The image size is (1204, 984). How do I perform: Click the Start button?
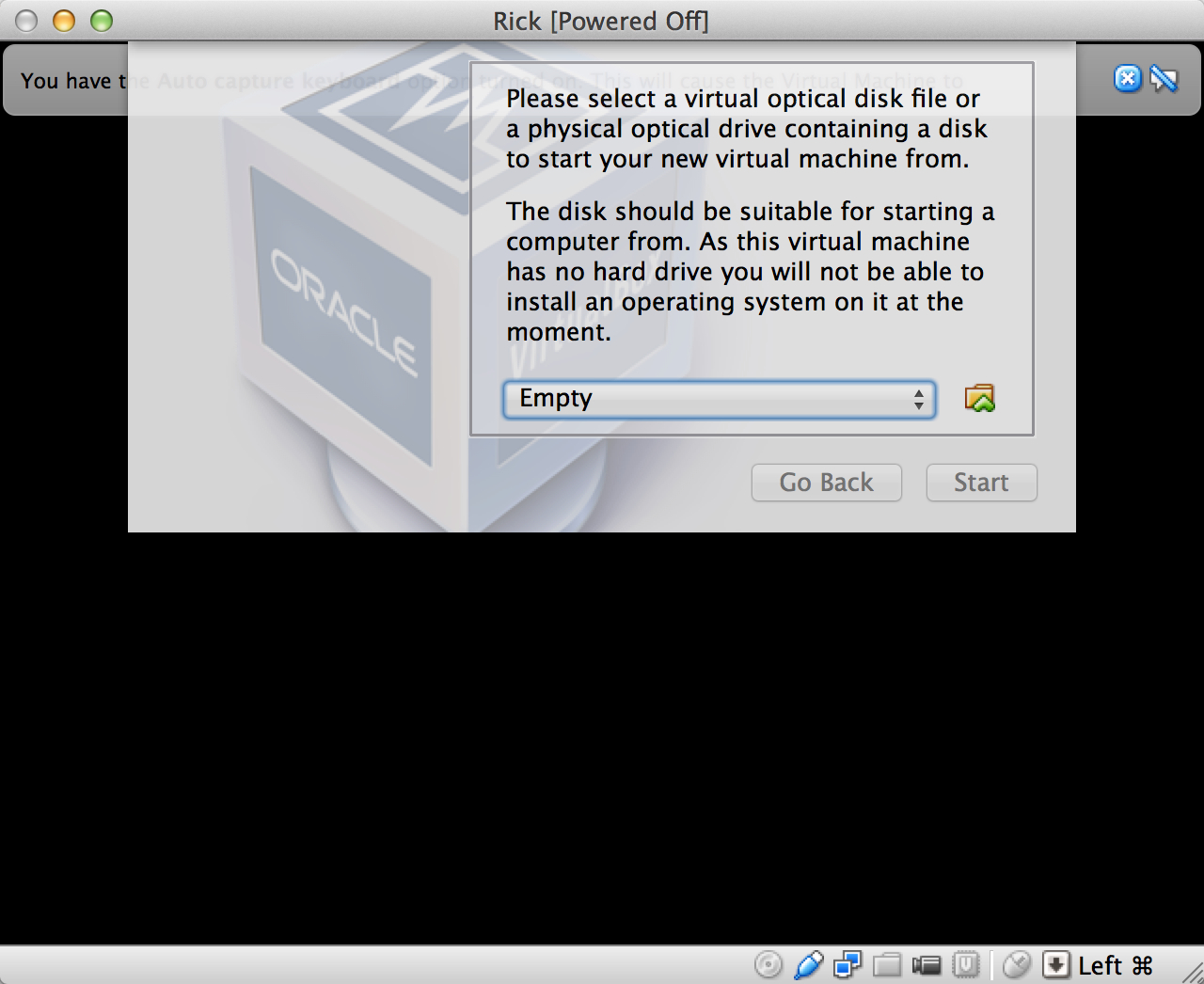pos(981,483)
